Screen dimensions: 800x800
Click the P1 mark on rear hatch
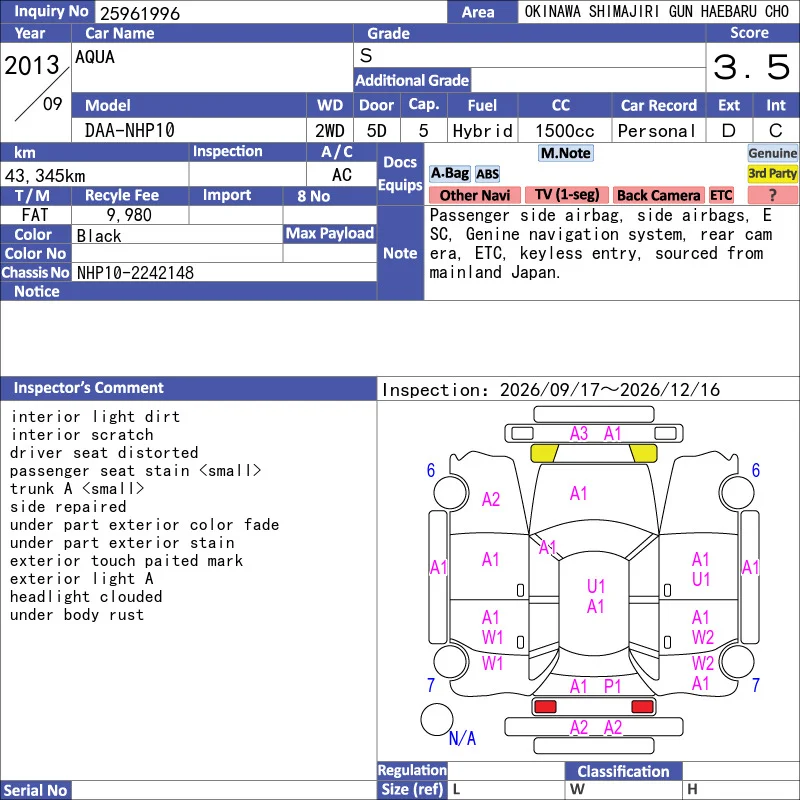pos(612,686)
